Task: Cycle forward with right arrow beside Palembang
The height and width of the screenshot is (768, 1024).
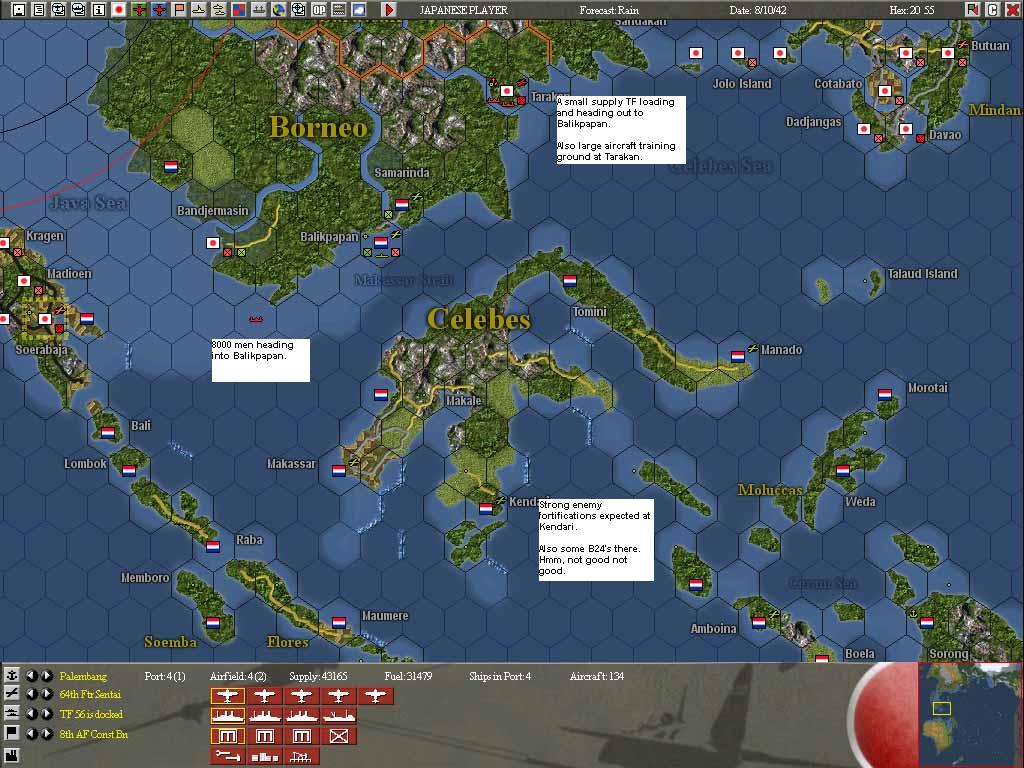Action: coord(47,676)
